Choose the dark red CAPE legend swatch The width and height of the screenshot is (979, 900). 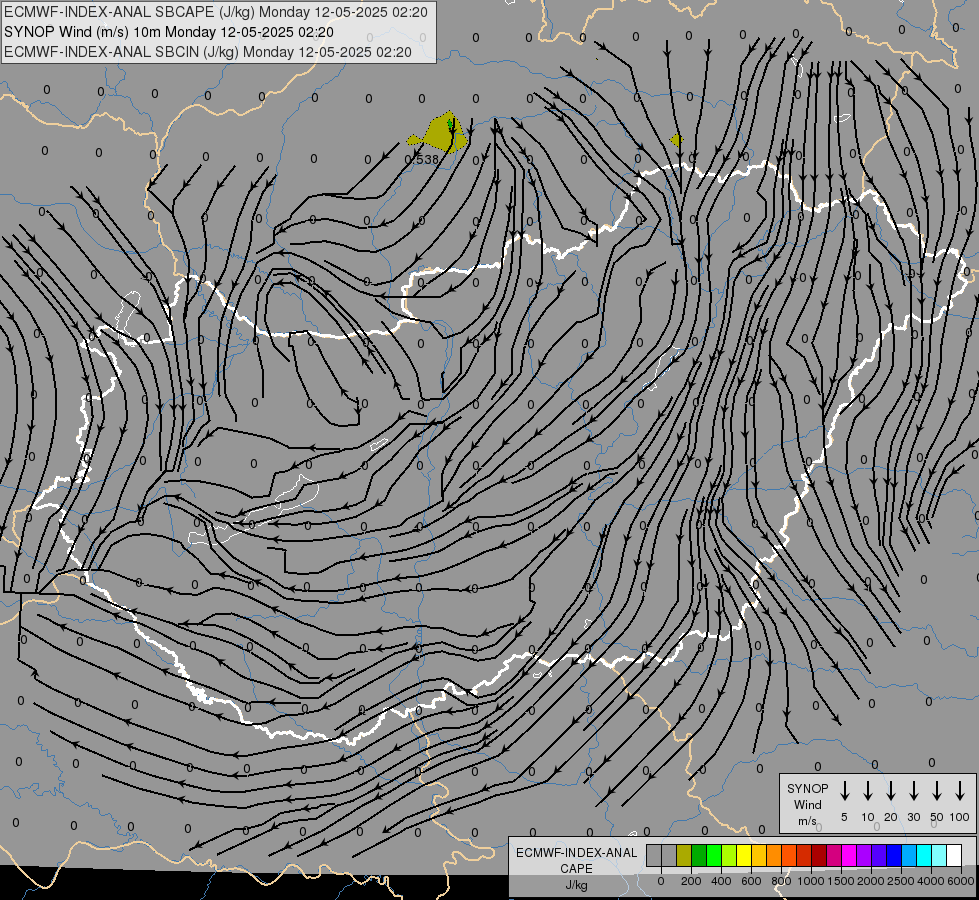819,855
